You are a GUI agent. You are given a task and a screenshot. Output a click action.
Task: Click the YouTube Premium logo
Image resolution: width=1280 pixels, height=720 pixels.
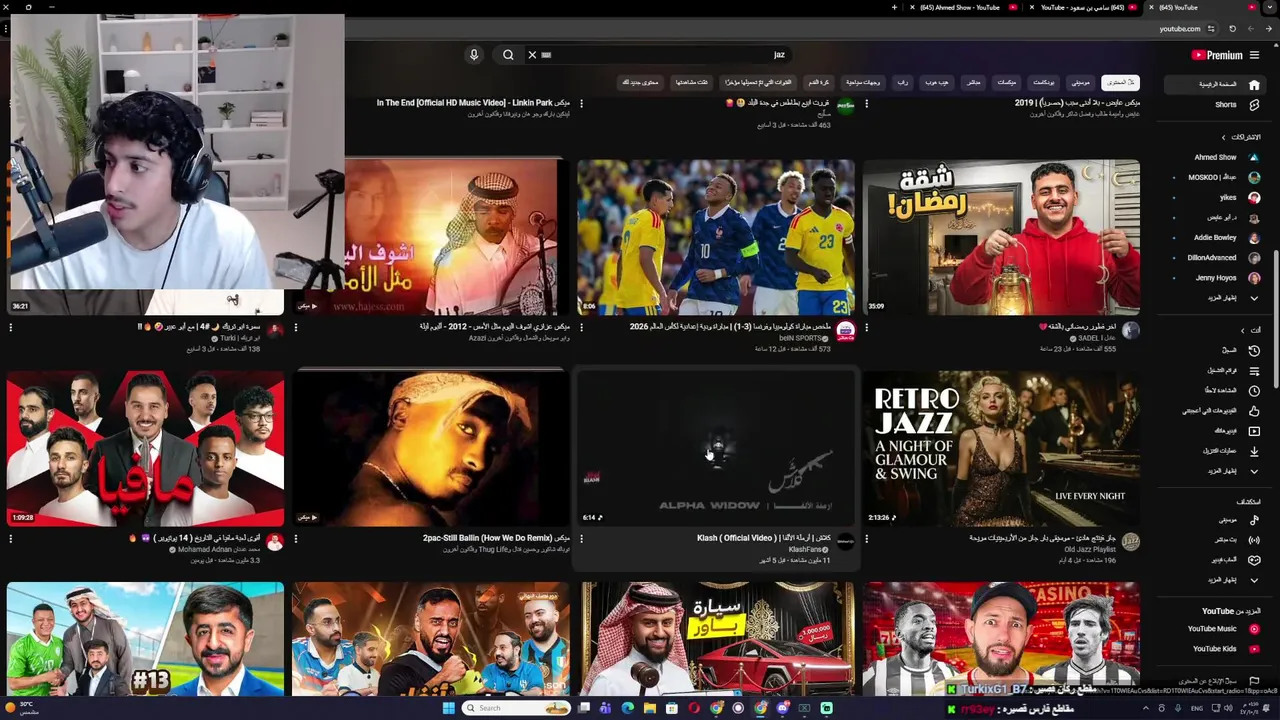1217,55
